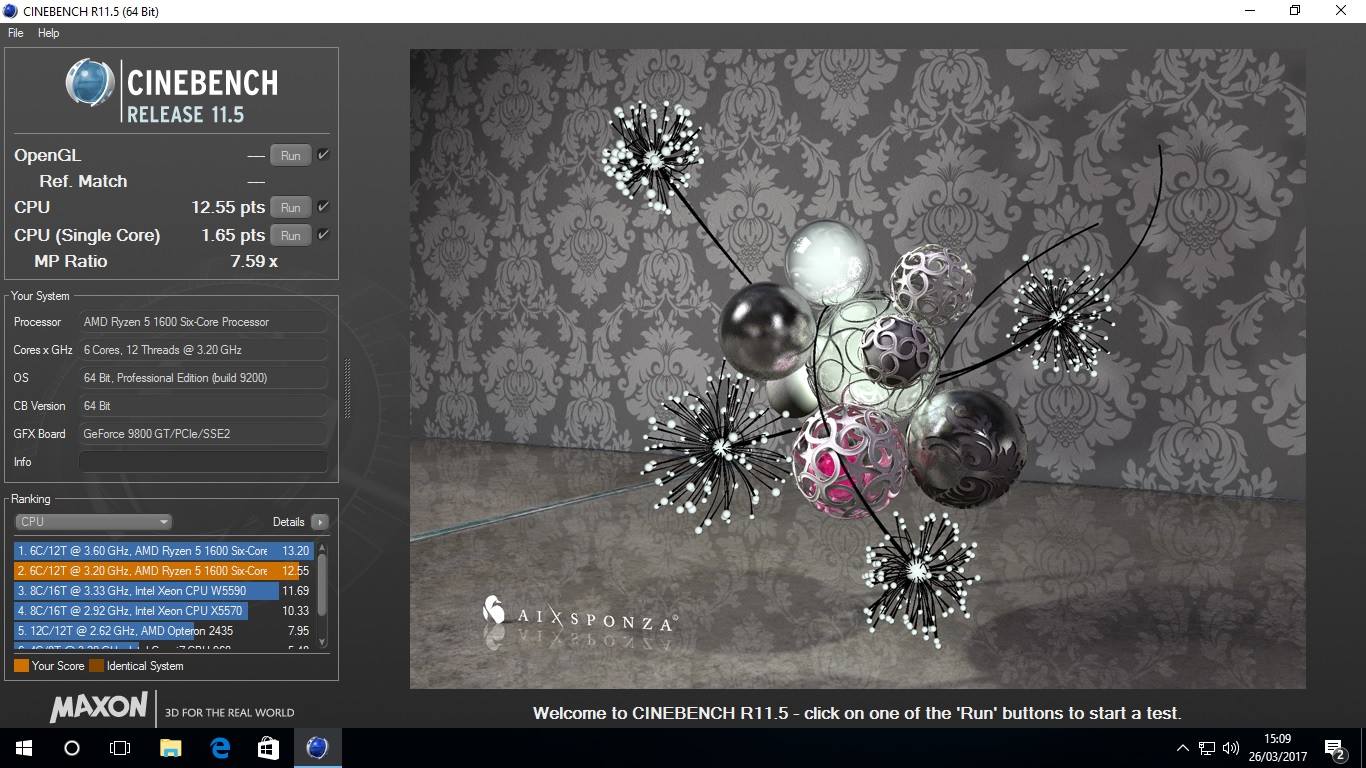Click the CB Version 64 Bit value

tap(203, 406)
